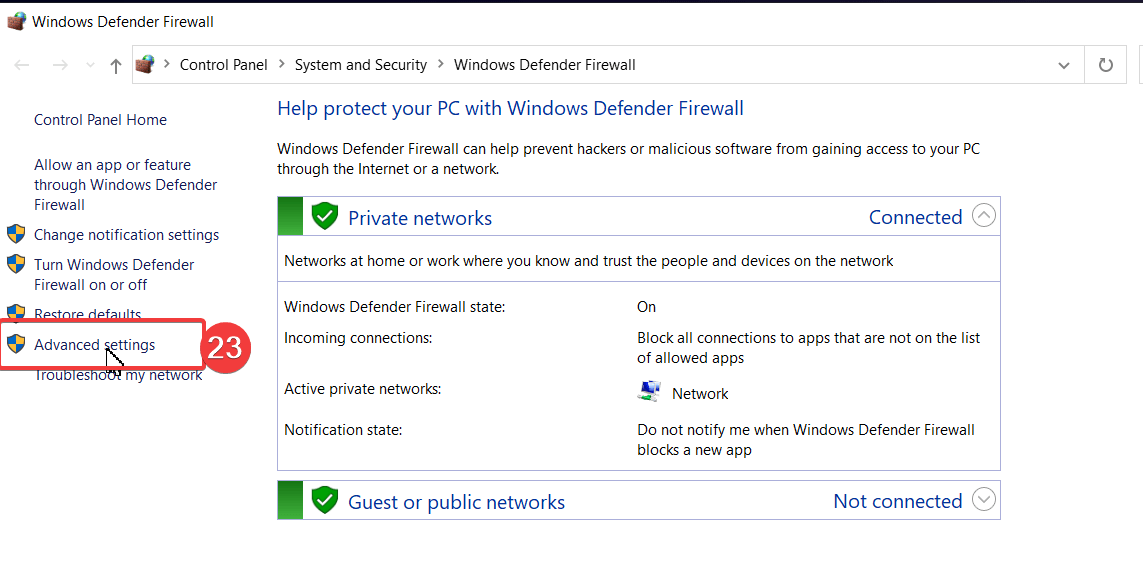Click Active private networks label
The height and width of the screenshot is (569, 1143).
pos(362,389)
